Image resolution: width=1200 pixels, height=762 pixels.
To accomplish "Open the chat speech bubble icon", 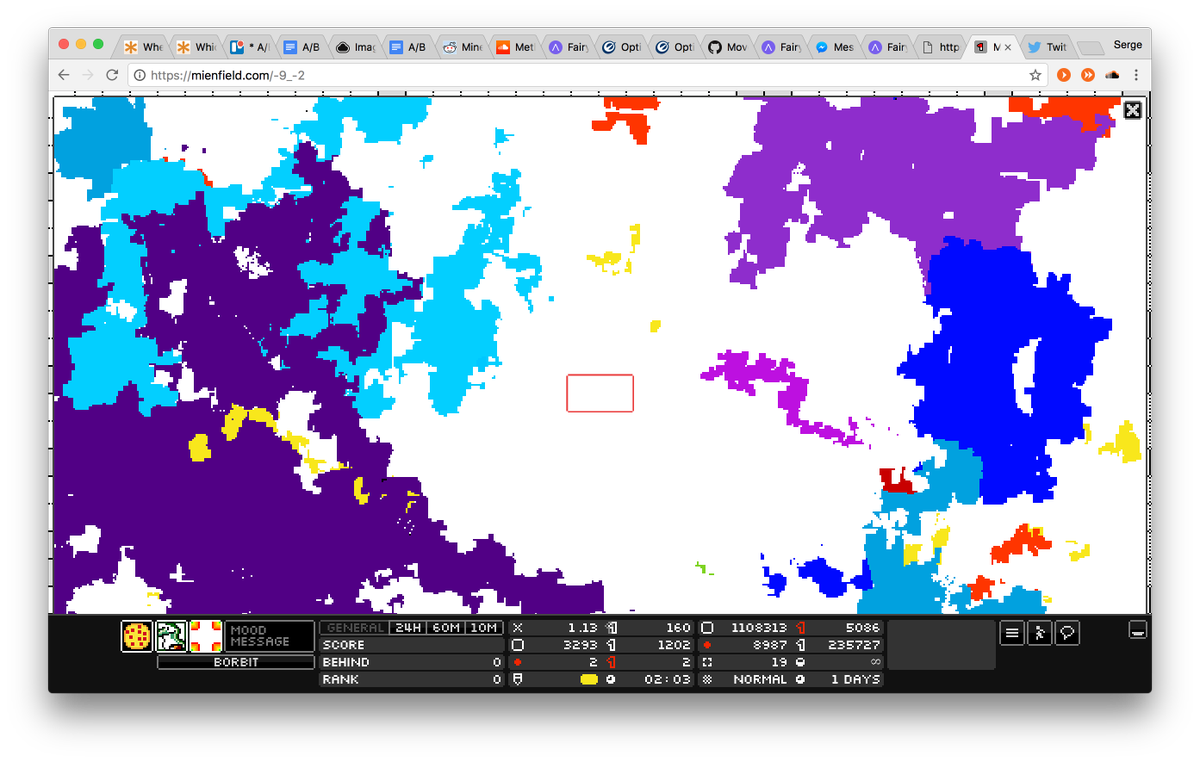I will (x=1067, y=633).
